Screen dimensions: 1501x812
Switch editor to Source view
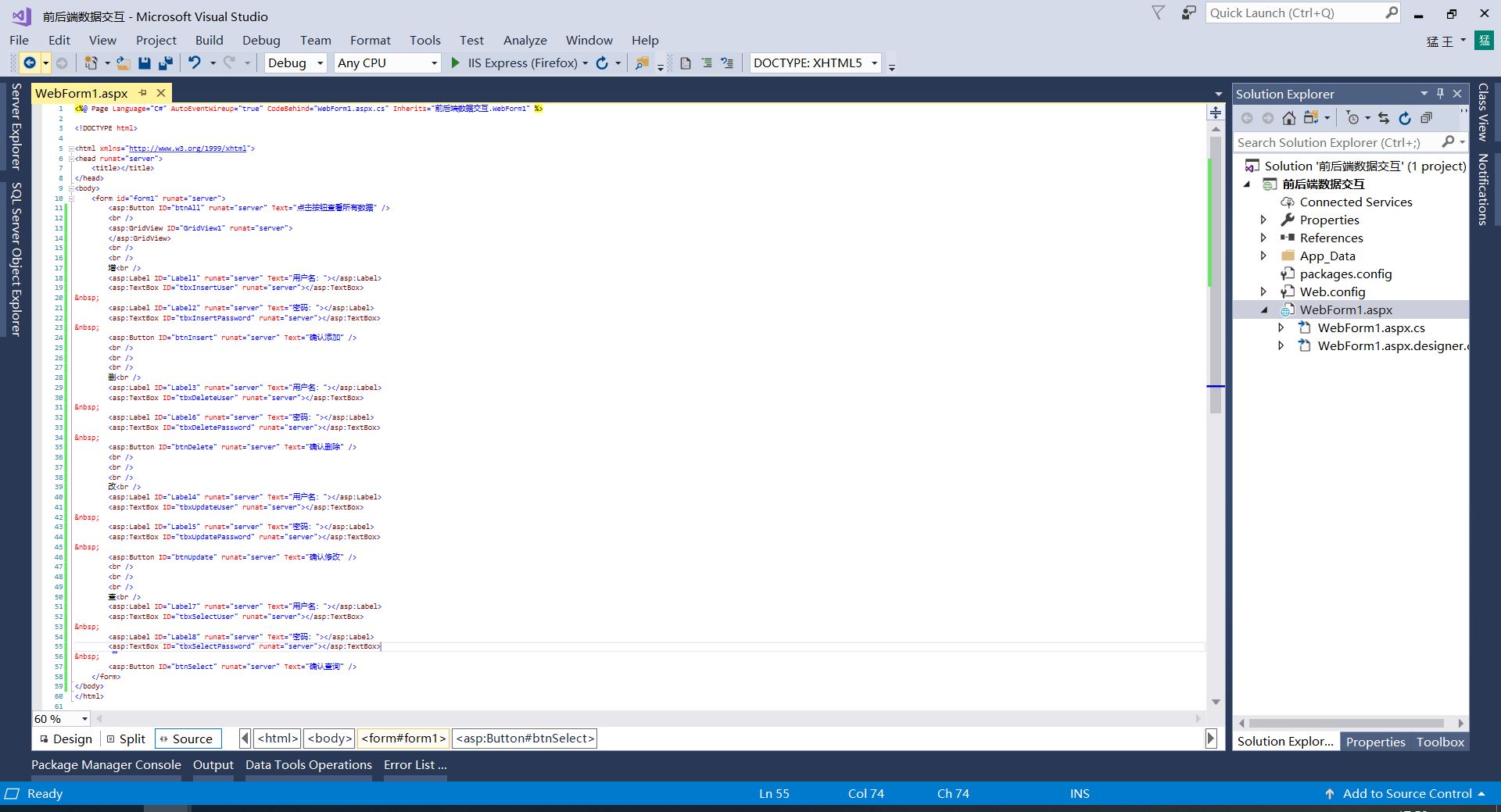pos(188,739)
